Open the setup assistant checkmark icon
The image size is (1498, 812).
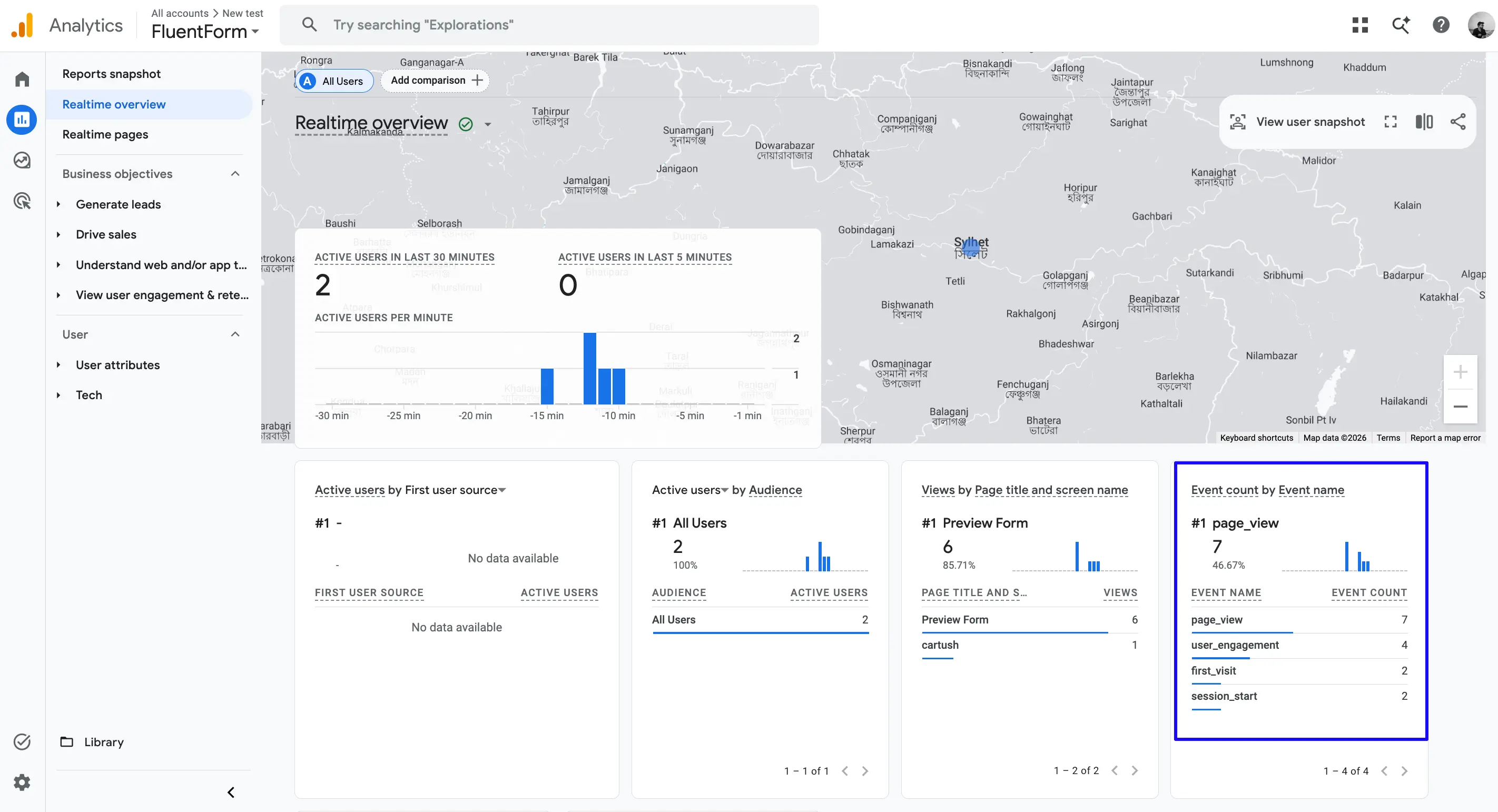(22, 741)
